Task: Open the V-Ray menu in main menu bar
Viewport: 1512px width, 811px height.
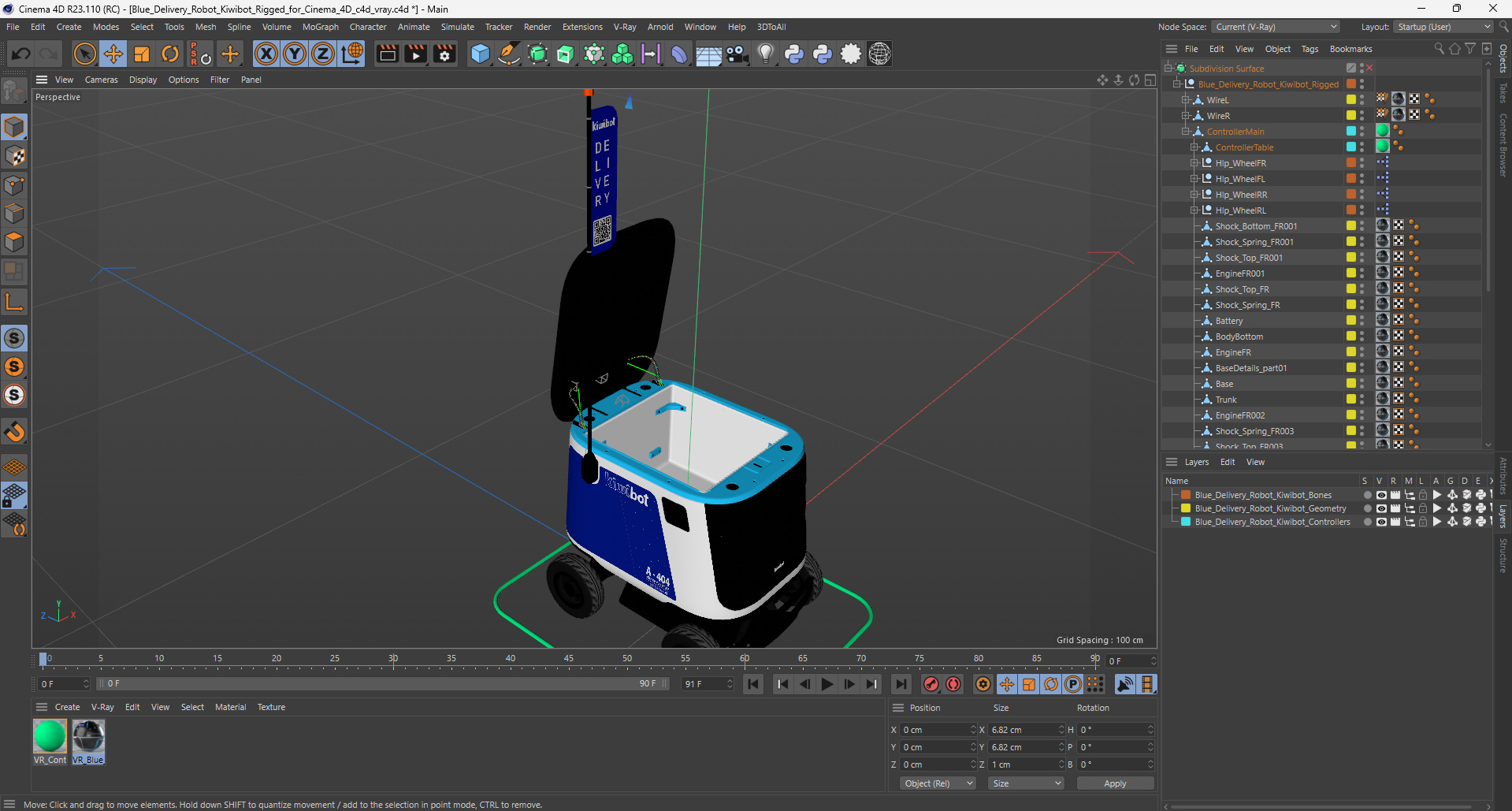Action: pos(625,27)
